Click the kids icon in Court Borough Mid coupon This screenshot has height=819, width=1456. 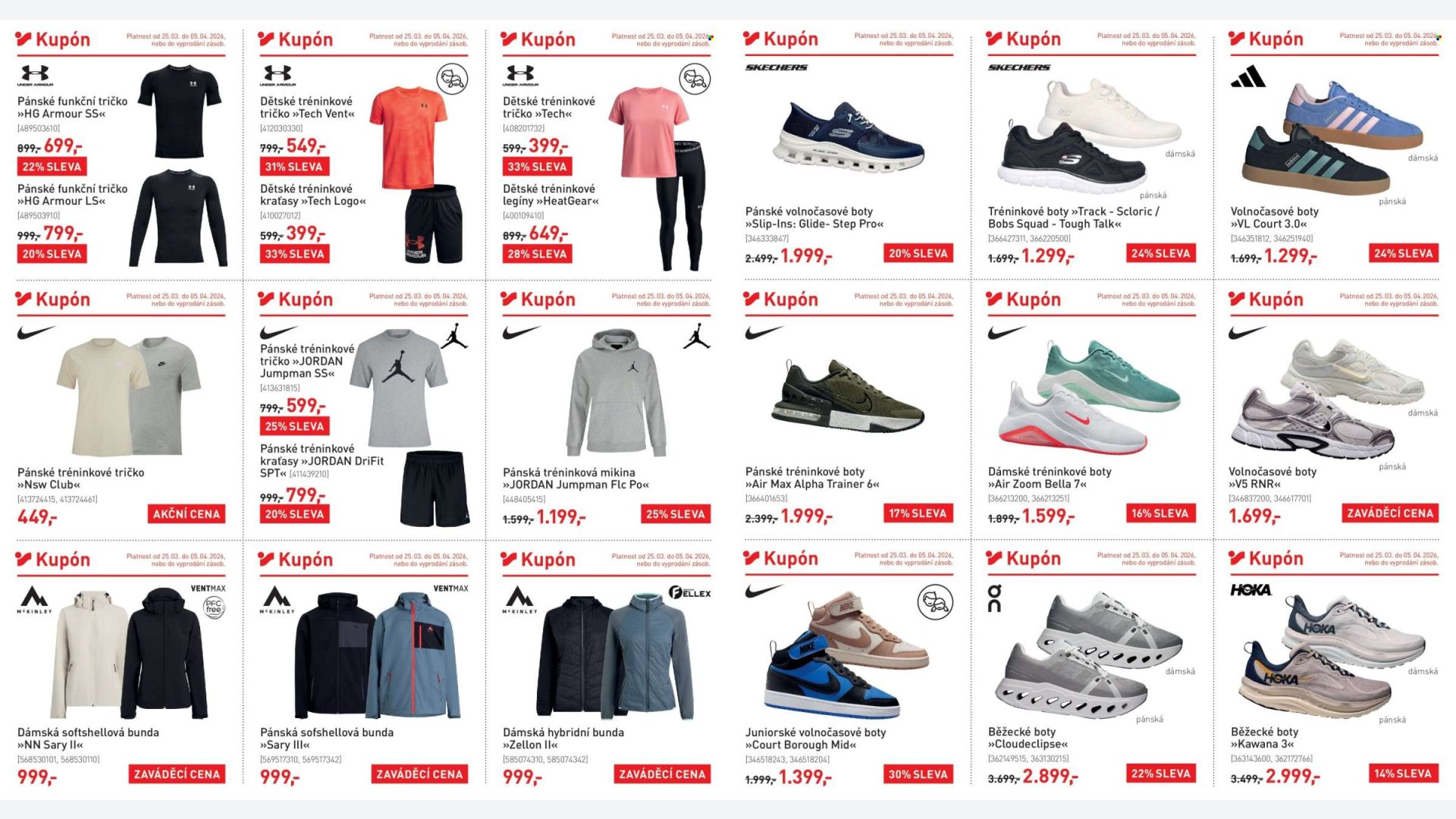point(935,602)
